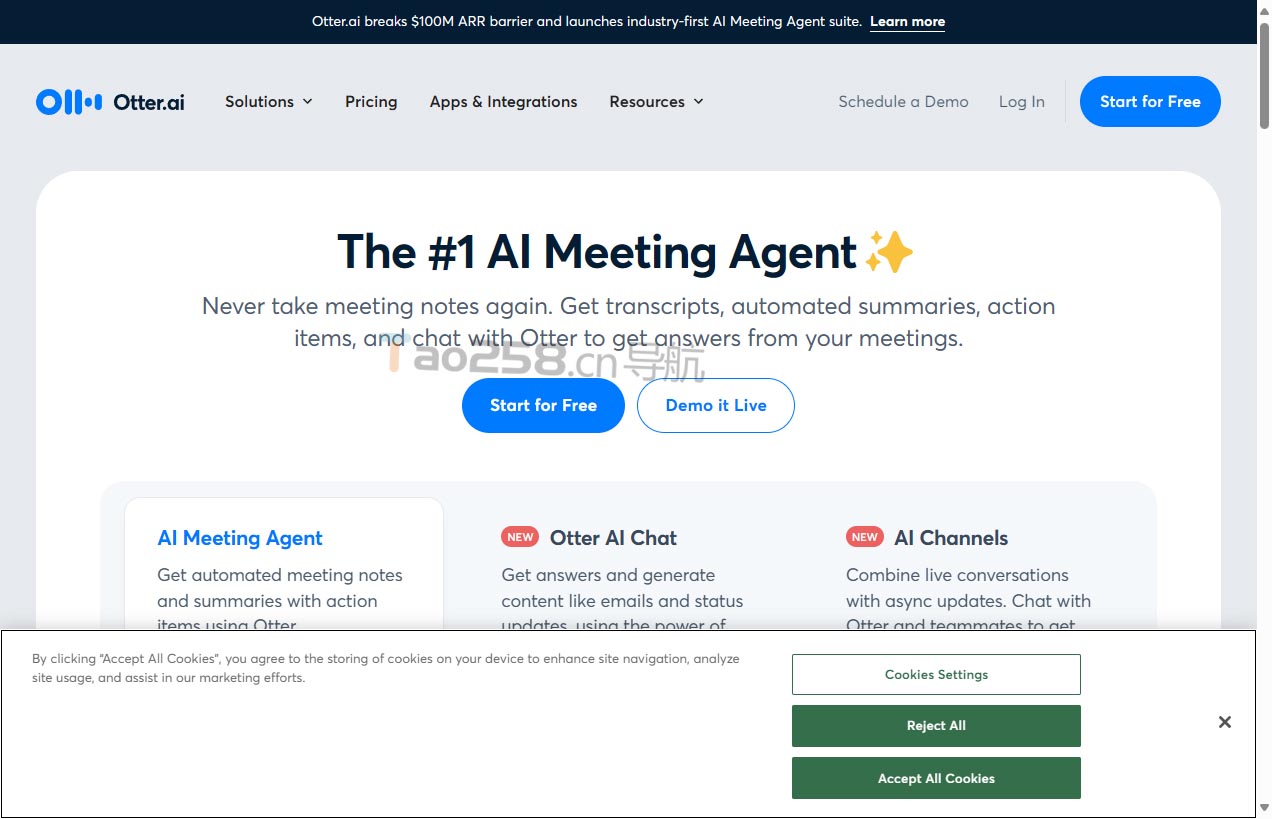This screenshot has width=1272, height=819.
Task: Go to Apps & Integrations
Action: 503,102
